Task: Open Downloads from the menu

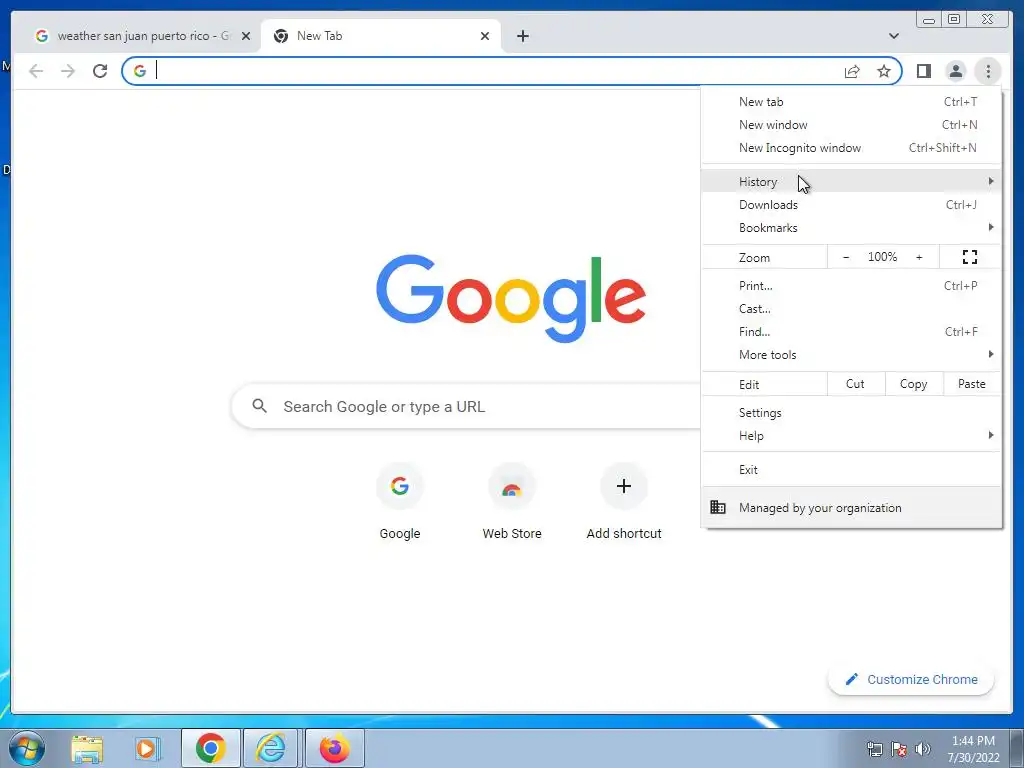Action: tap(852, 204)
